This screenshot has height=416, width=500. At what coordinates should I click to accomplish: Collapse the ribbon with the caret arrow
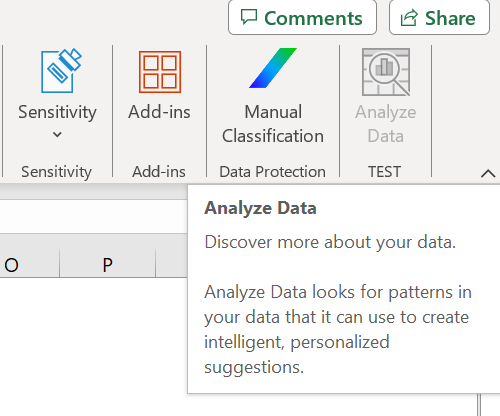[488, 173]
